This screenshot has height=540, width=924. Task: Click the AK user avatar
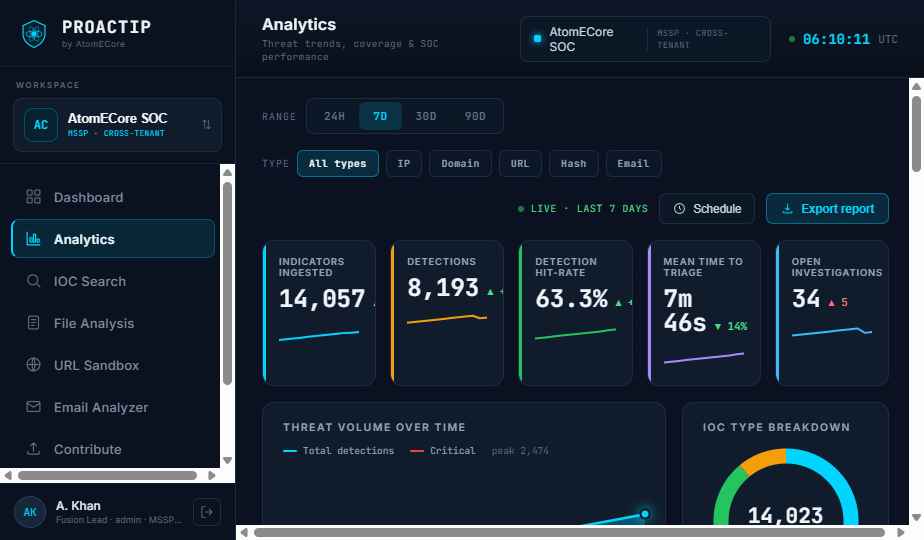coord(30,512)
